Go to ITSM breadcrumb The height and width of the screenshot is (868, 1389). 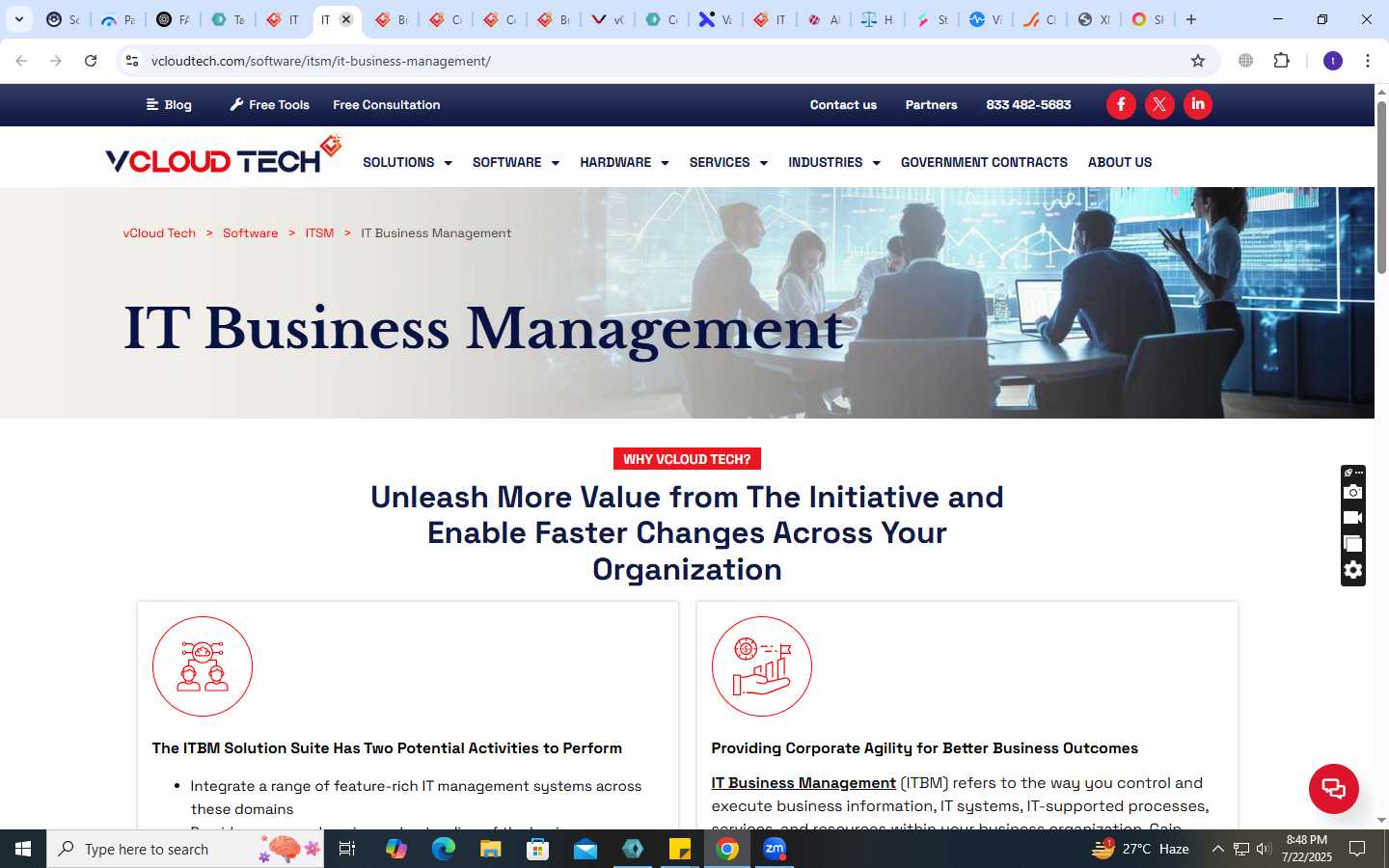click(319, 232)
